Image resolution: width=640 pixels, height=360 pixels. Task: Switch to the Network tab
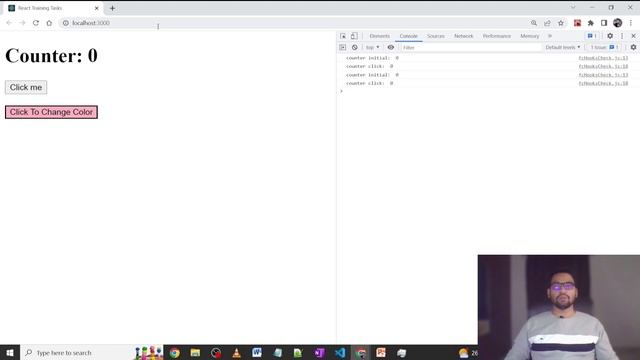464,36
